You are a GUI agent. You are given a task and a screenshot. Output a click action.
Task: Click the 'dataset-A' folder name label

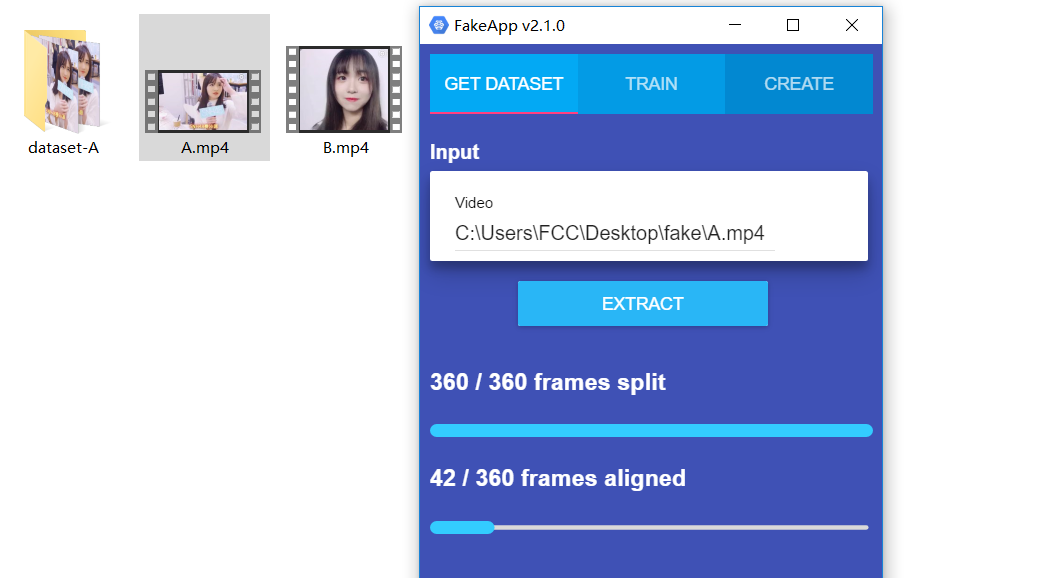coord(63,148)
